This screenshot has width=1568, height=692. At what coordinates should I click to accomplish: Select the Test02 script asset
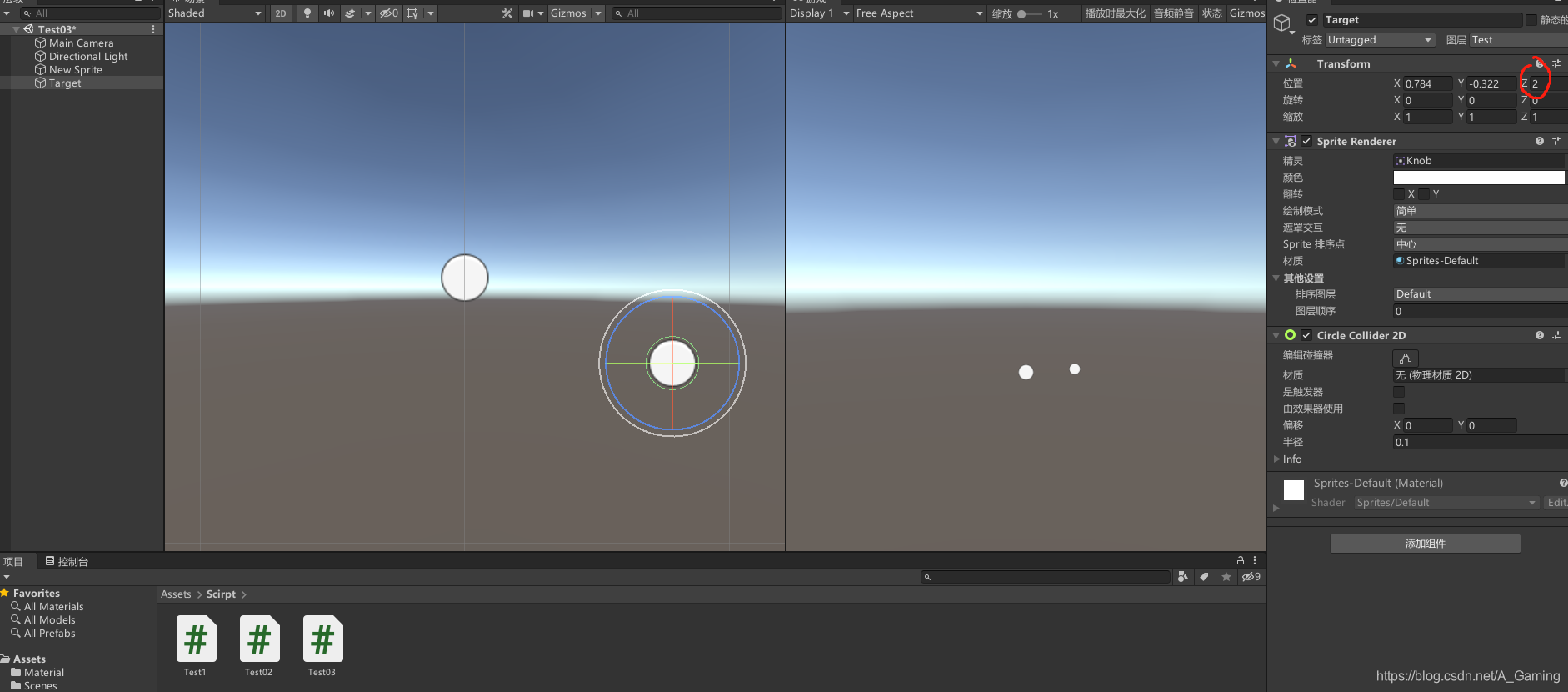(x=258, y=646)
